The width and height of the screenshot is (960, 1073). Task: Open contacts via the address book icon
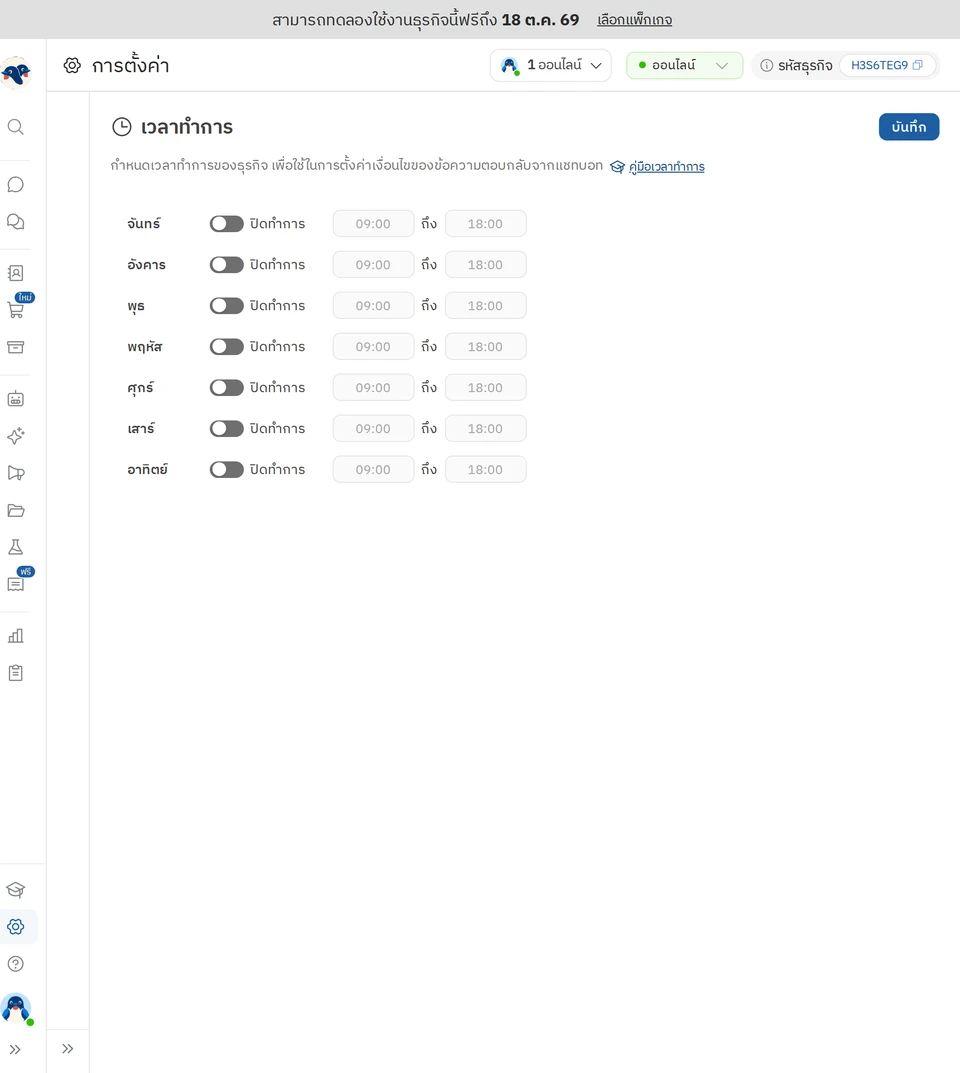16,273
